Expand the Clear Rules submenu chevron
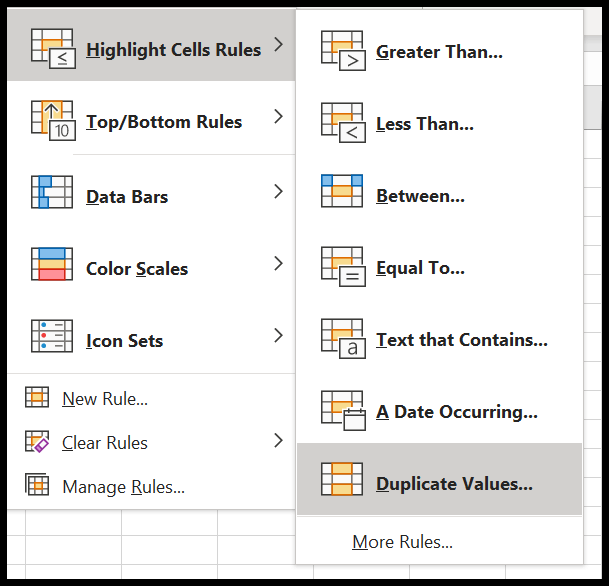The height and width of the screenshot is (586, 609). [x=278, y=440]
